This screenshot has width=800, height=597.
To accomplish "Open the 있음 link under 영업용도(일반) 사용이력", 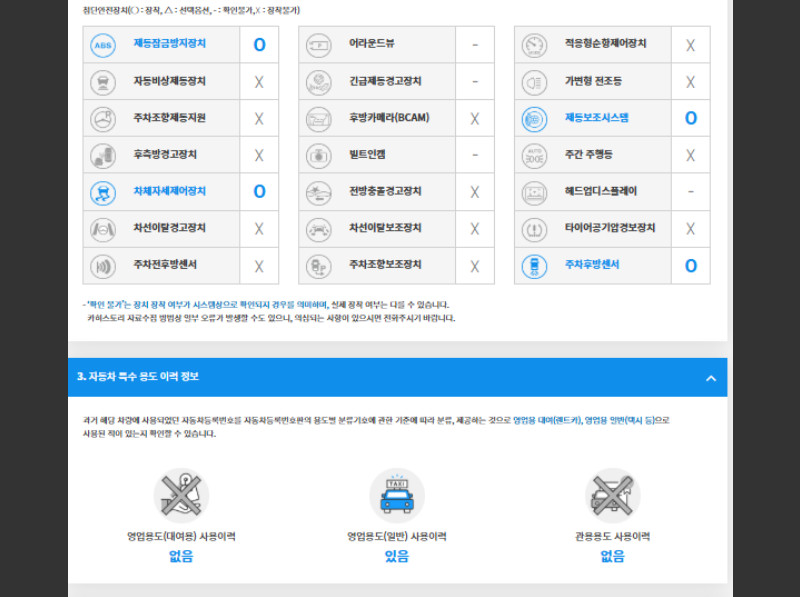I will point(396,555).
